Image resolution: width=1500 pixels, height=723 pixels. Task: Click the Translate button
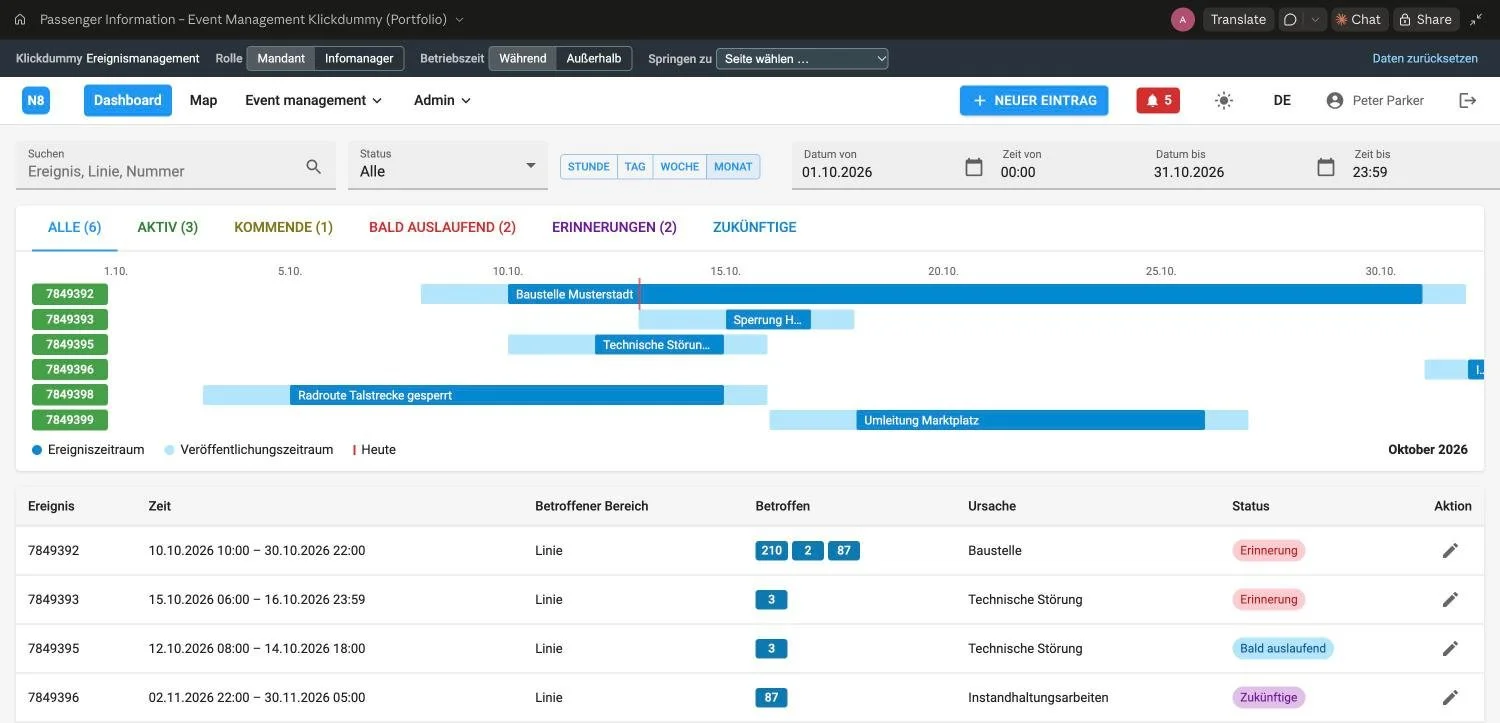click(1238, 19)
